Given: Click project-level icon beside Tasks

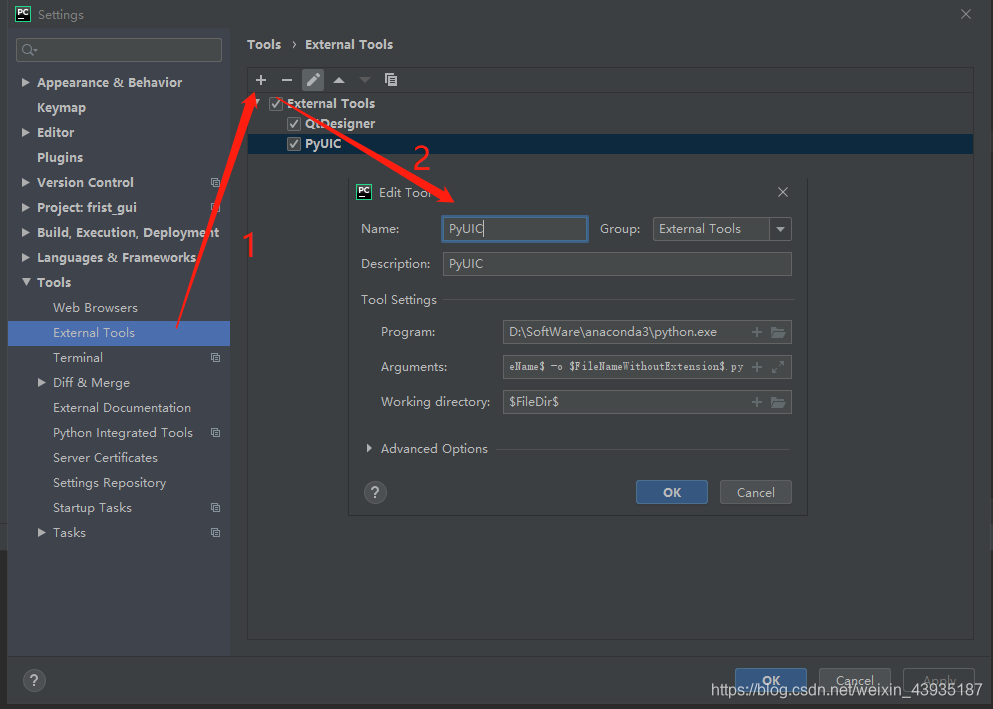Looking at the screenshot, I should pos(215,533).
